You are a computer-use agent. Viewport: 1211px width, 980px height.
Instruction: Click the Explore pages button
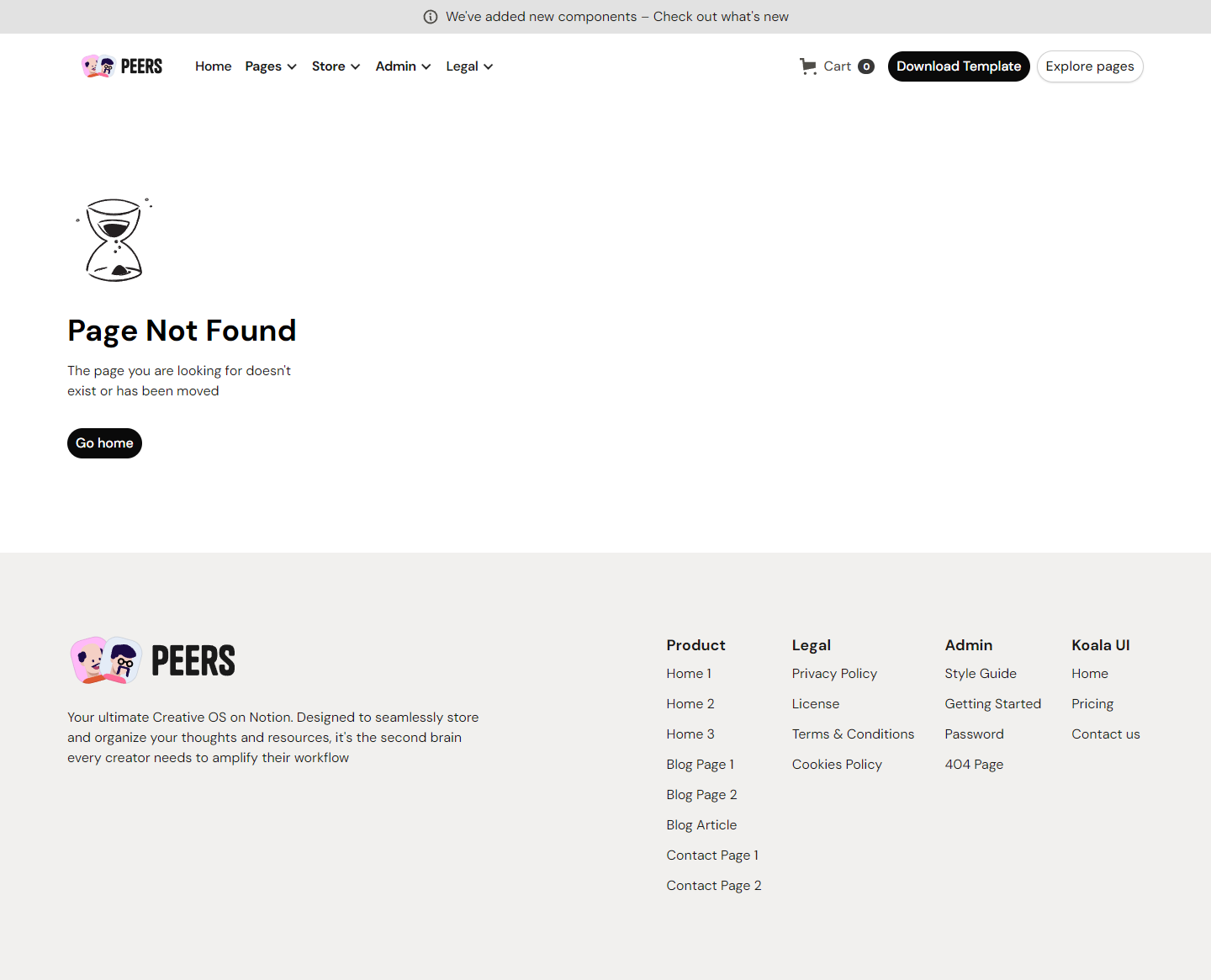(1090, 66)
